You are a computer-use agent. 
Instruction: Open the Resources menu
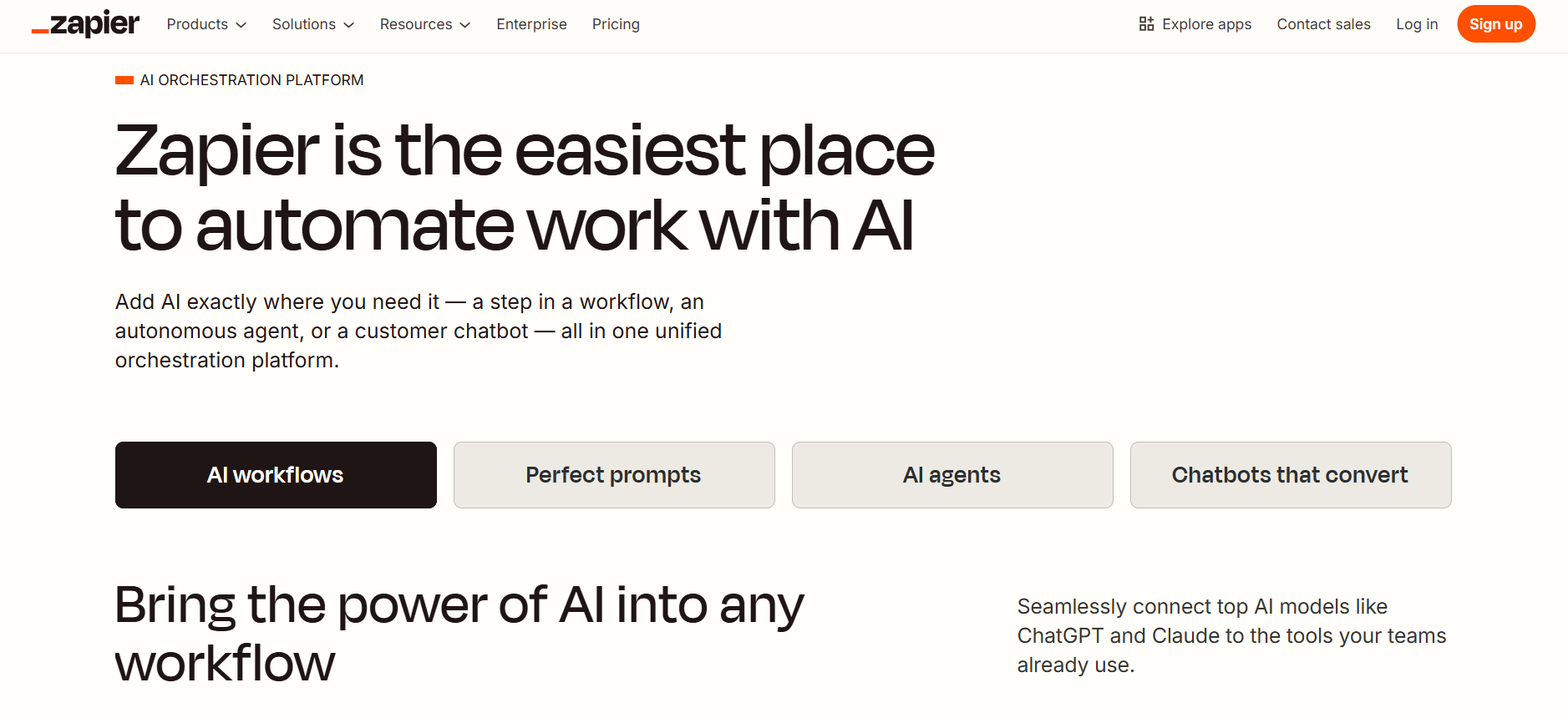click(425, 24)
